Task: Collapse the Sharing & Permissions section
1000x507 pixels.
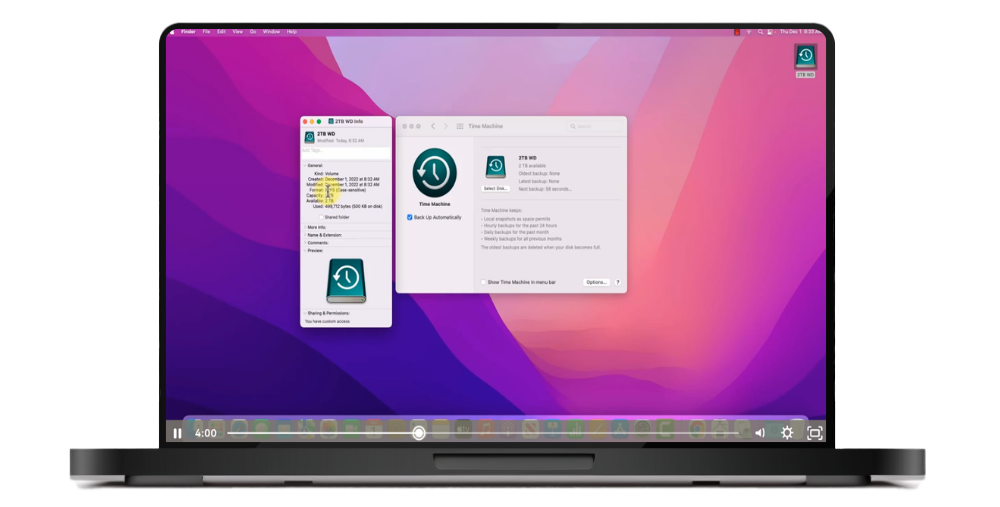Action: click(x=304, y=313)
